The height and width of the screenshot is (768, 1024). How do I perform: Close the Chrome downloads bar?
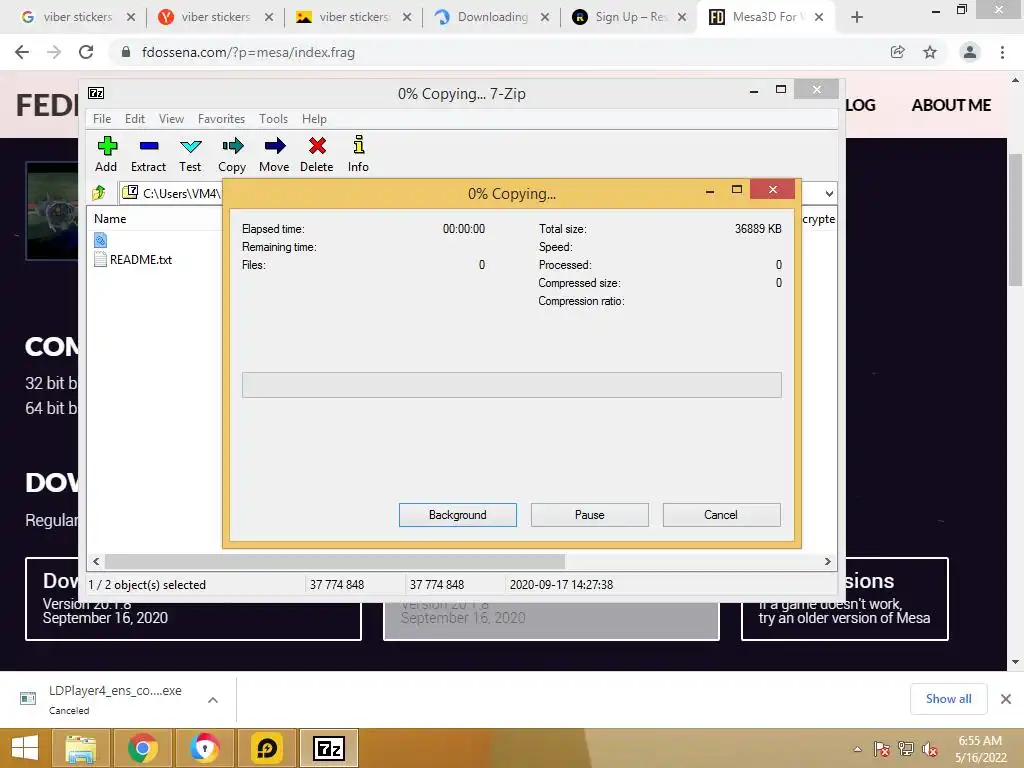[x=1006, y=699]
